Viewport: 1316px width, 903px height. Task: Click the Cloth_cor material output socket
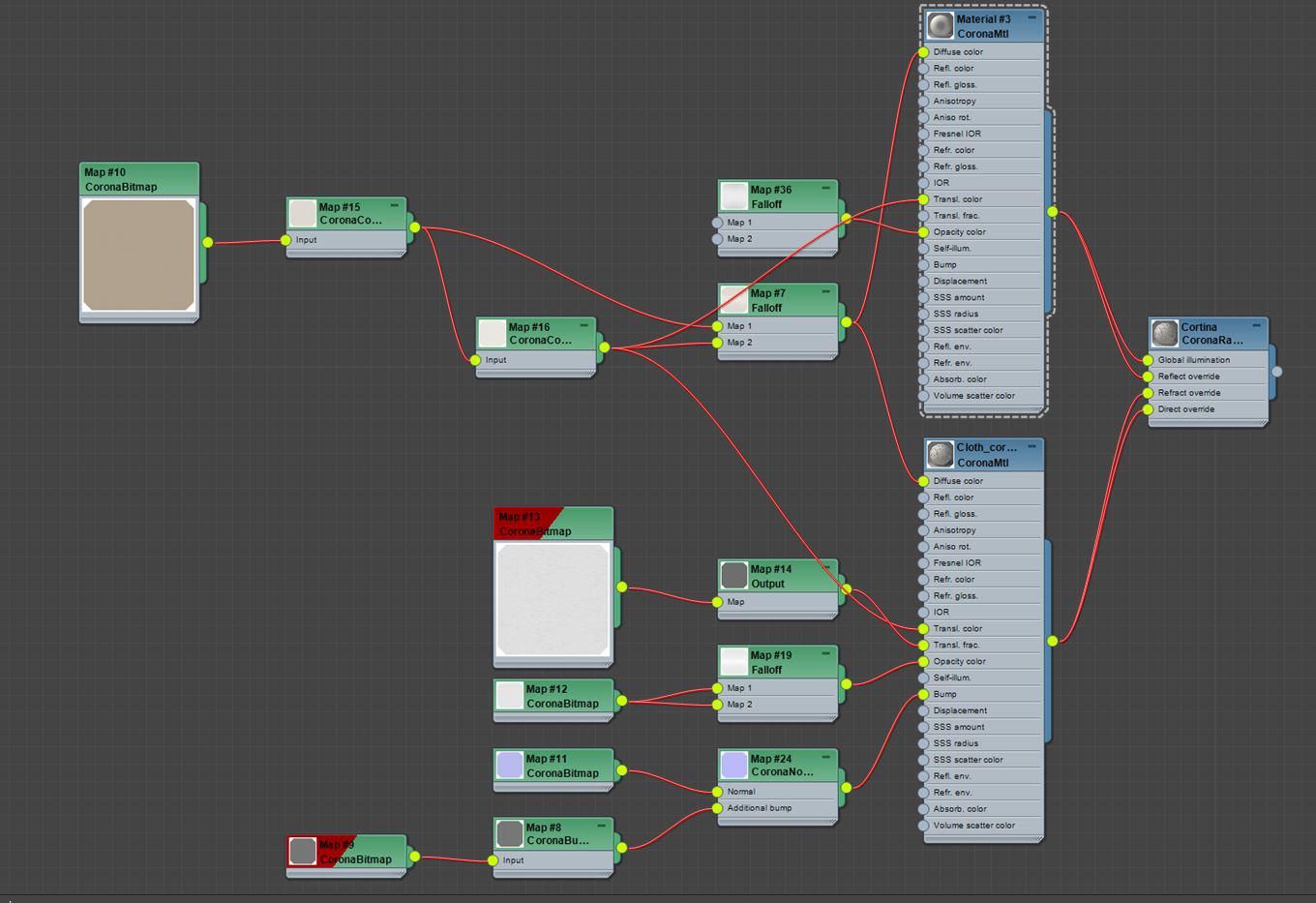(1052, 641)
